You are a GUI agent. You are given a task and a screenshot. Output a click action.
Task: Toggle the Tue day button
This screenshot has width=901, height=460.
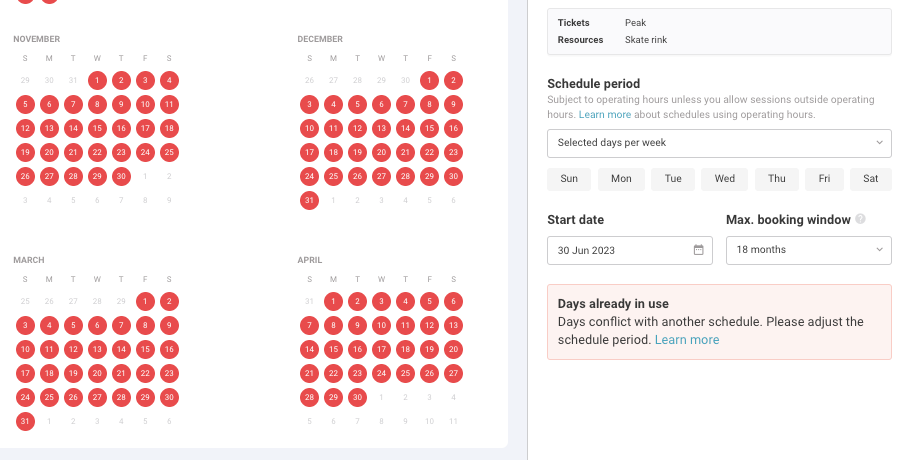click(673, 179)
